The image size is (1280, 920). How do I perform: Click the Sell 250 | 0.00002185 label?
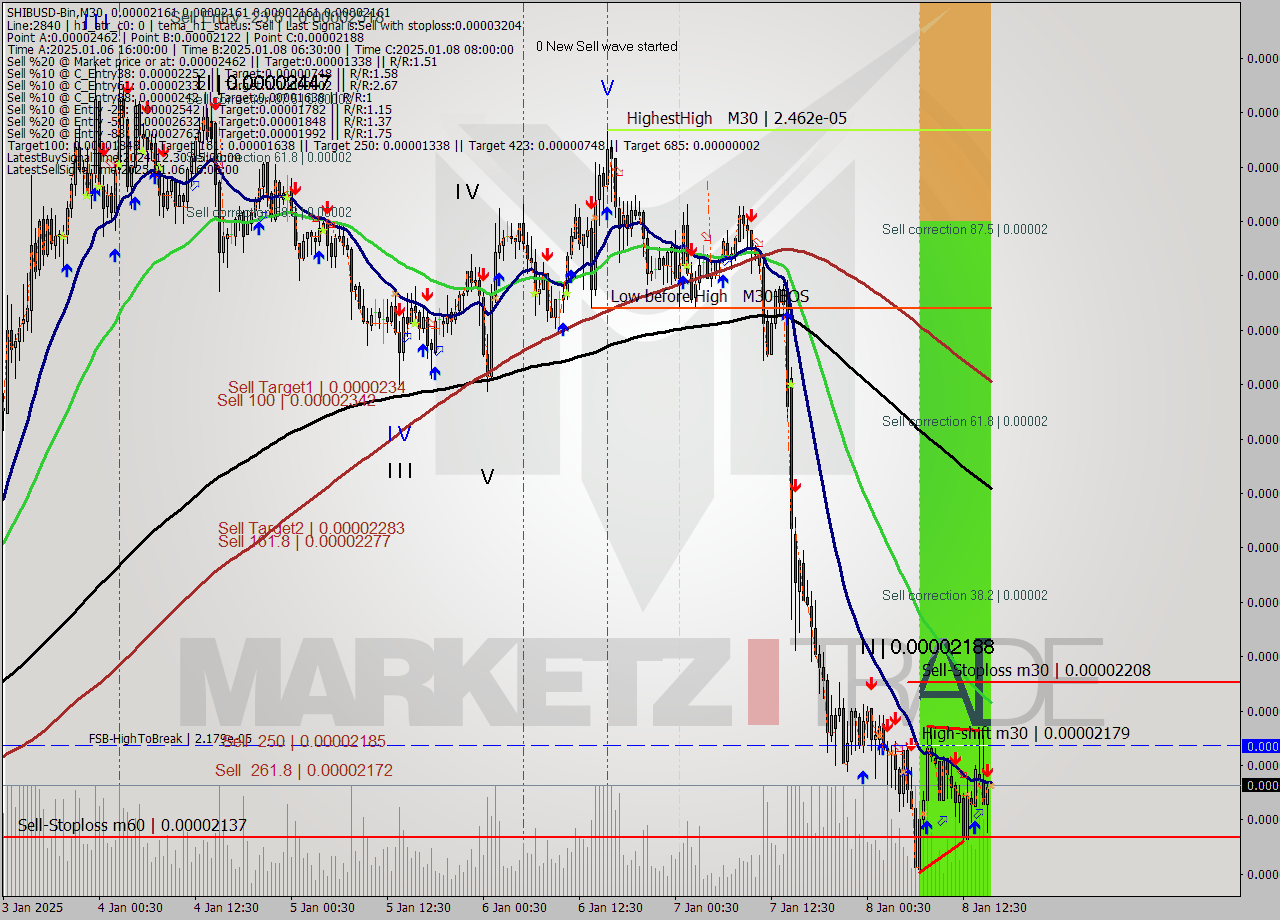point(306,742)
